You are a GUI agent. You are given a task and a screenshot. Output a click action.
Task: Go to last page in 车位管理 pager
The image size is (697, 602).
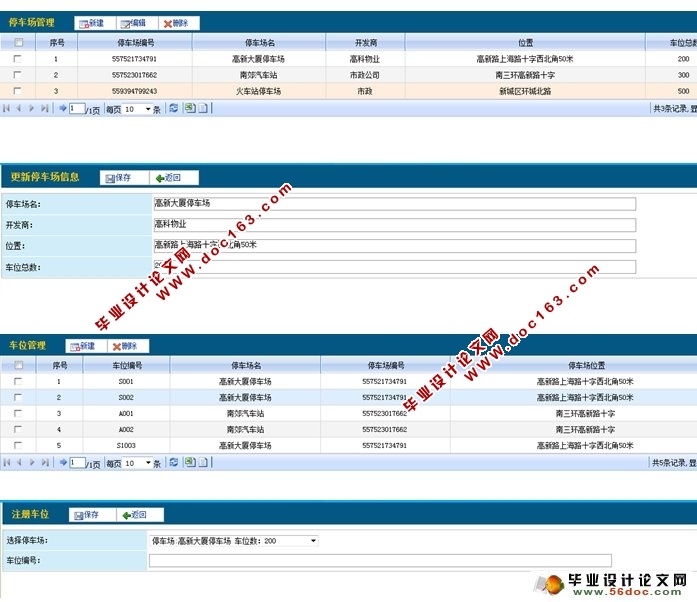[x=44, y=462]
